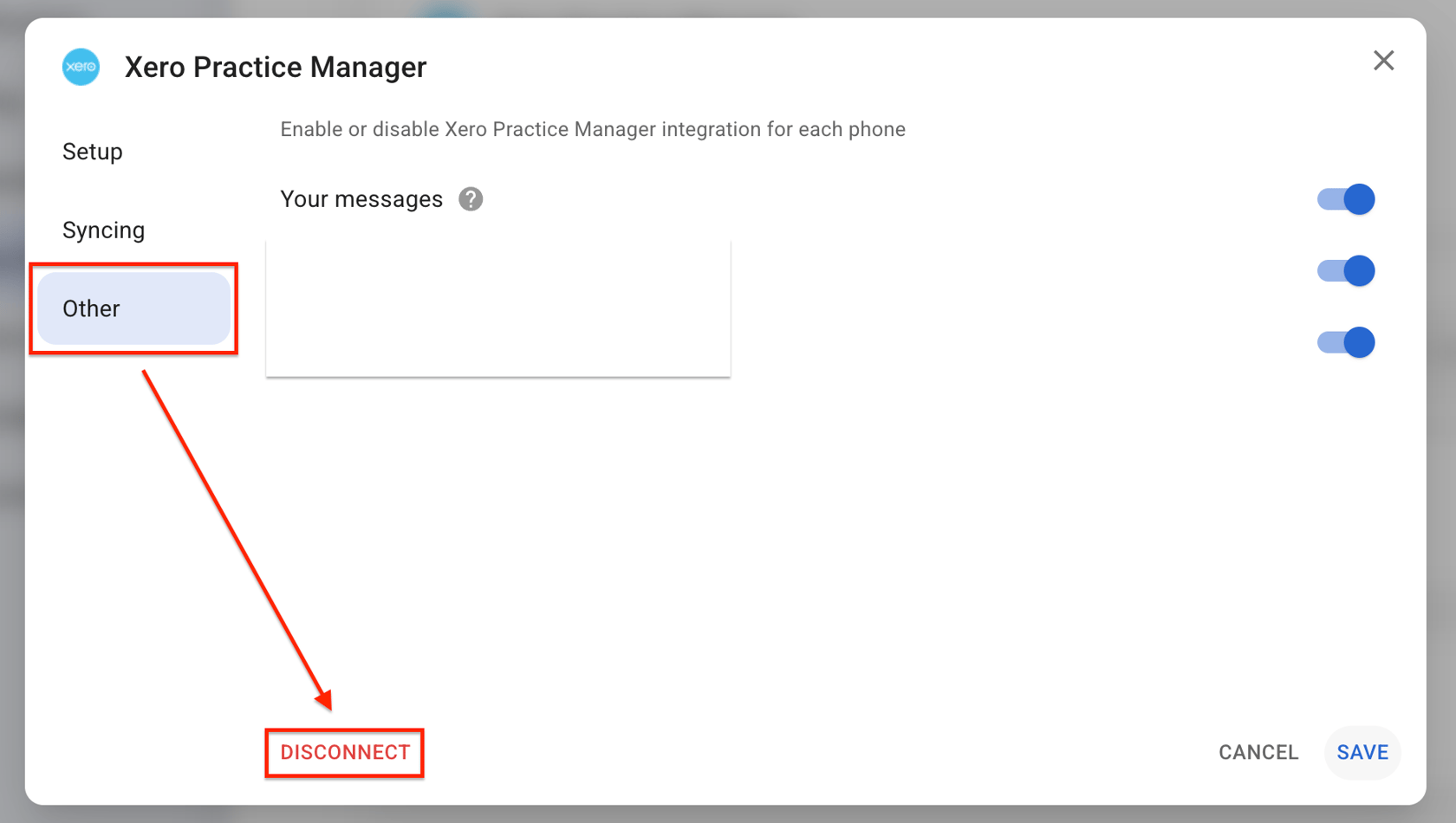Click DISCONNECT to unlink Xero
1456x823 pixels.
click(x=344, y=752)
